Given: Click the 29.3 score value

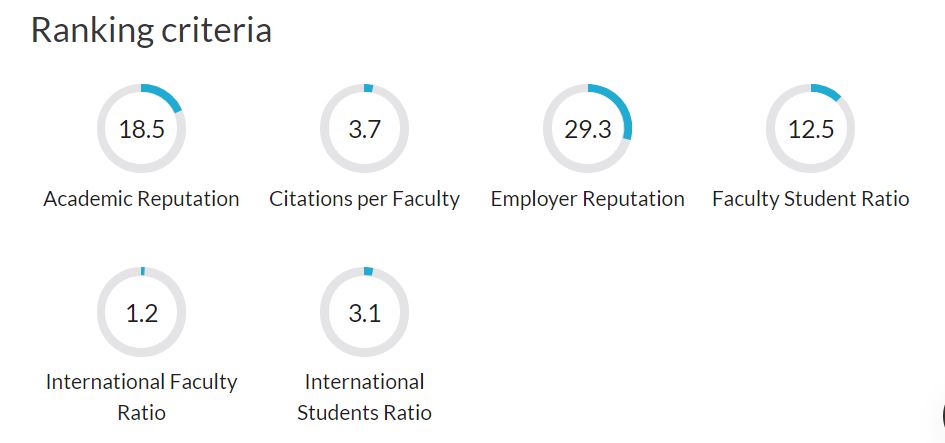Looking at the screenshot, I should pos(588,129).
